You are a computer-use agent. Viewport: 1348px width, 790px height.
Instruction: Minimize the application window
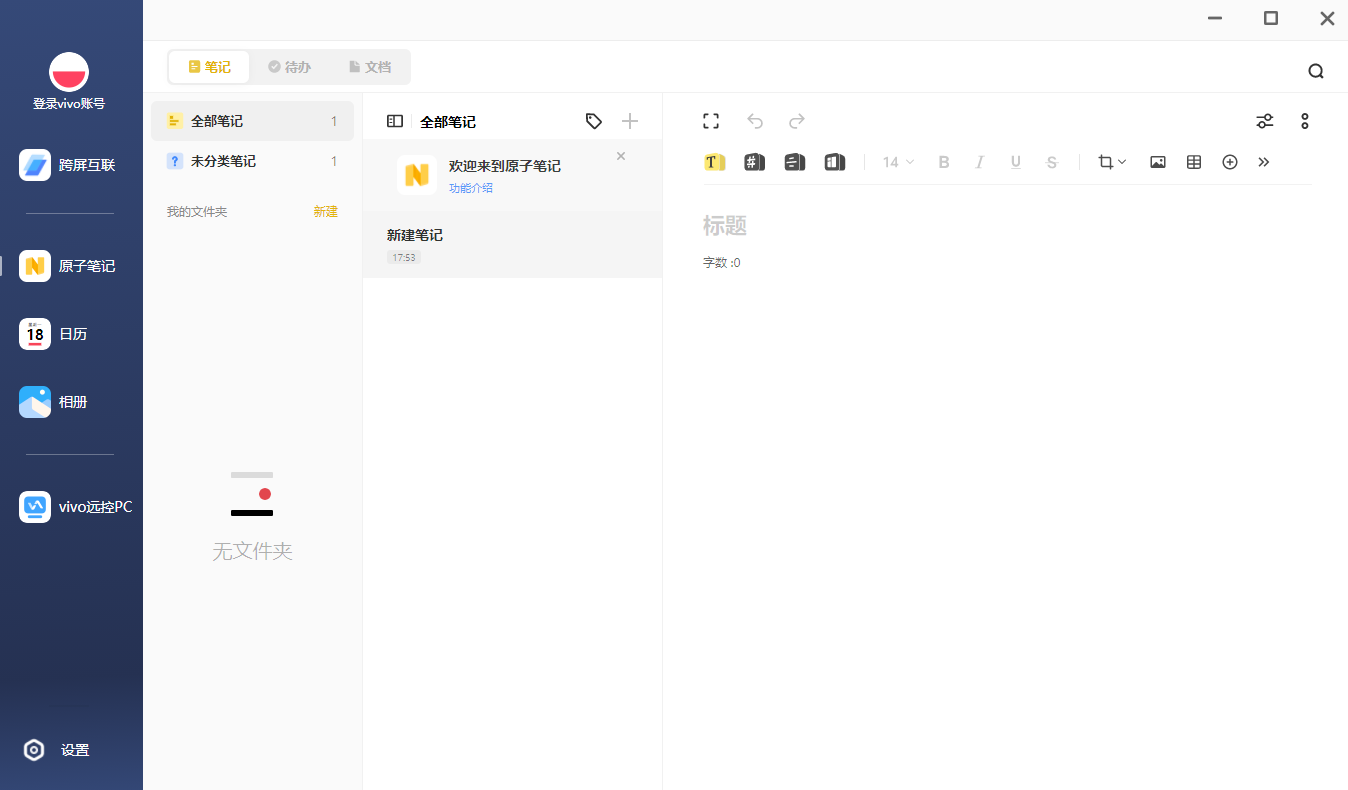(1215, 18)
